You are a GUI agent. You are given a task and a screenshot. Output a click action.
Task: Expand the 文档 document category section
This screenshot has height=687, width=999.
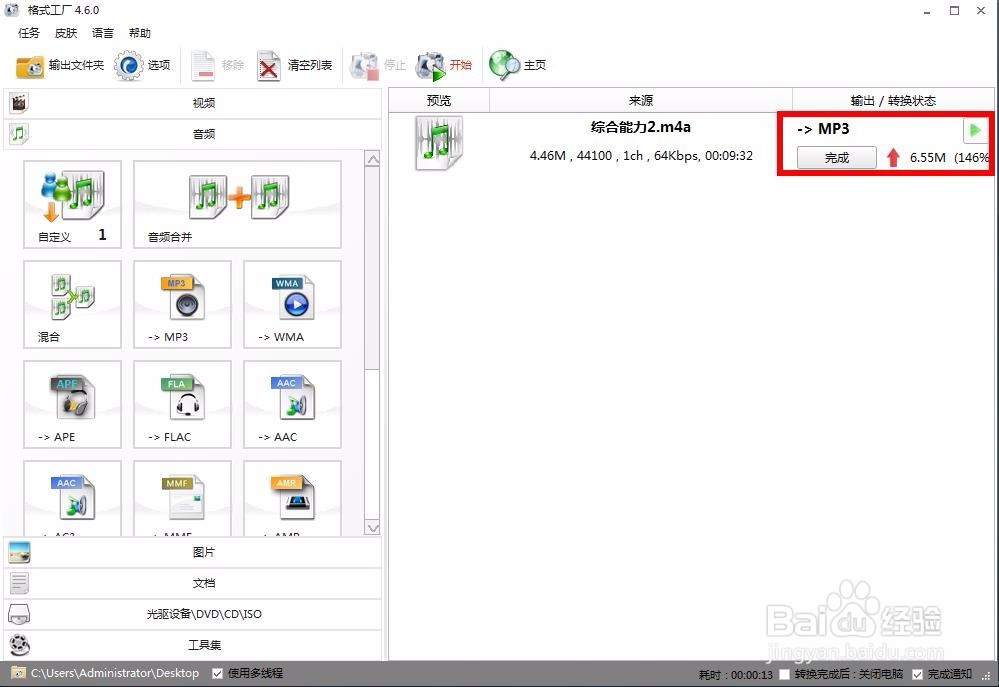click(193, 583)
